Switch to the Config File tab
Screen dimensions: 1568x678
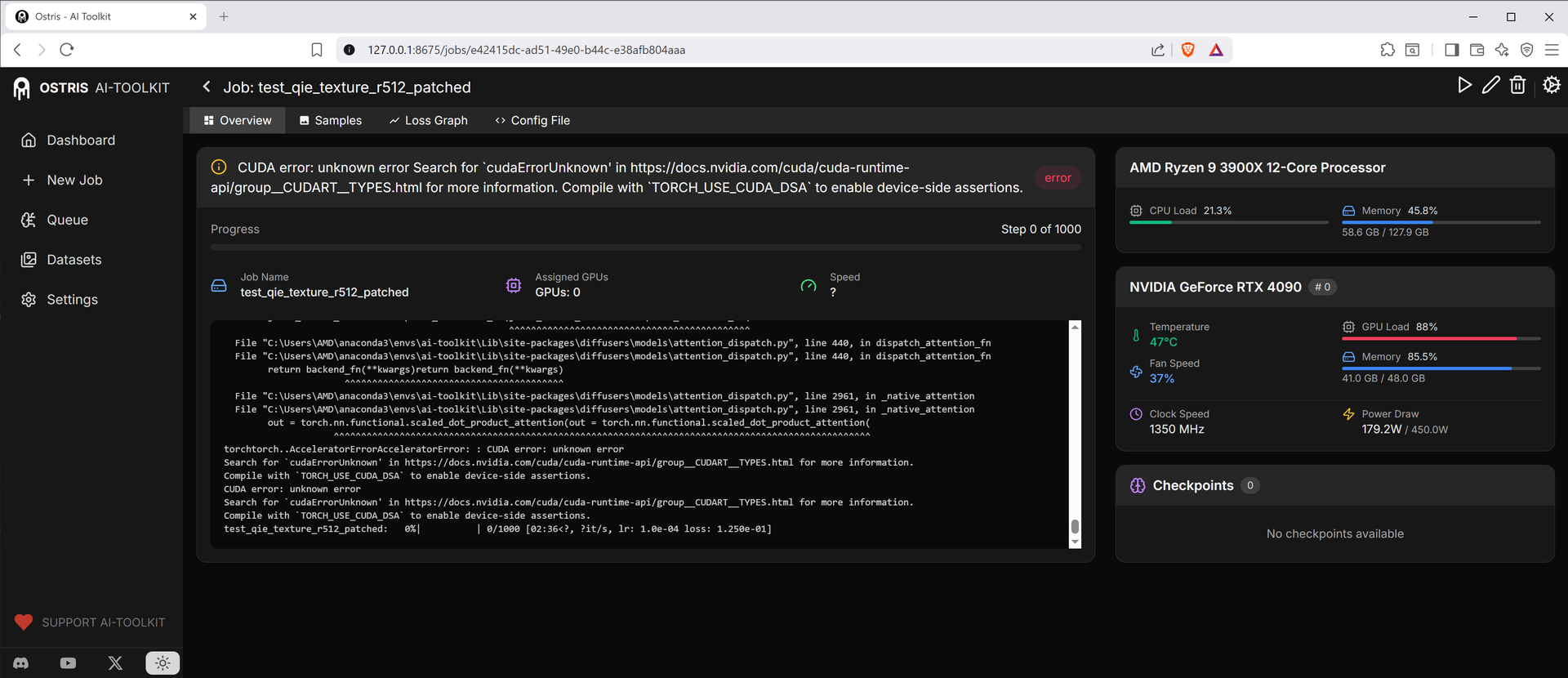[x=532, y=120]
